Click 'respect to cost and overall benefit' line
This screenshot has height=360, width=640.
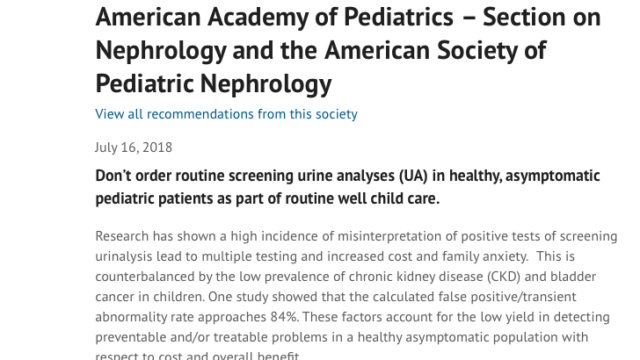[x=198, y=356]
